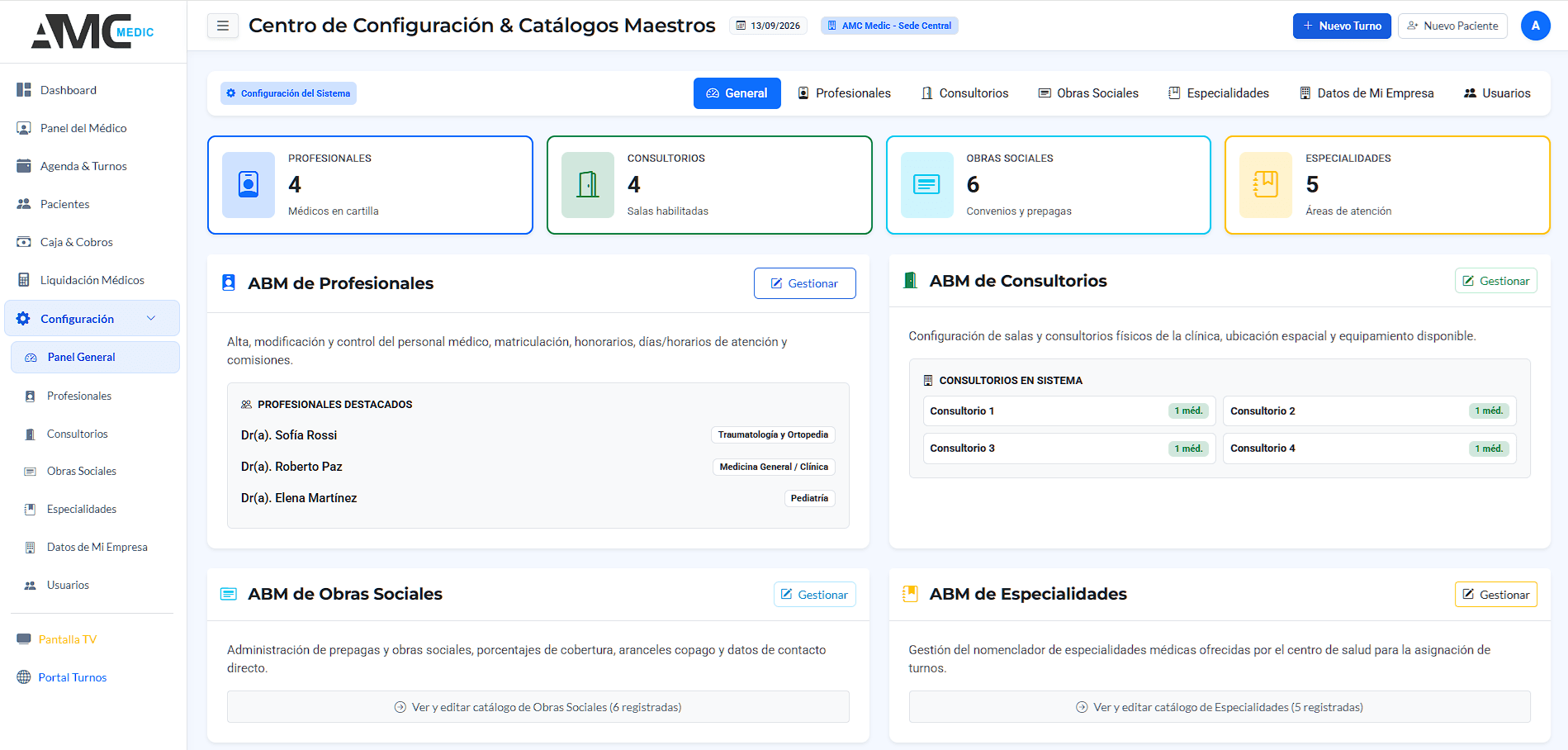Select Dr(a). Sofía Rossi
1568x750 pixels.
tap(289, 435)
